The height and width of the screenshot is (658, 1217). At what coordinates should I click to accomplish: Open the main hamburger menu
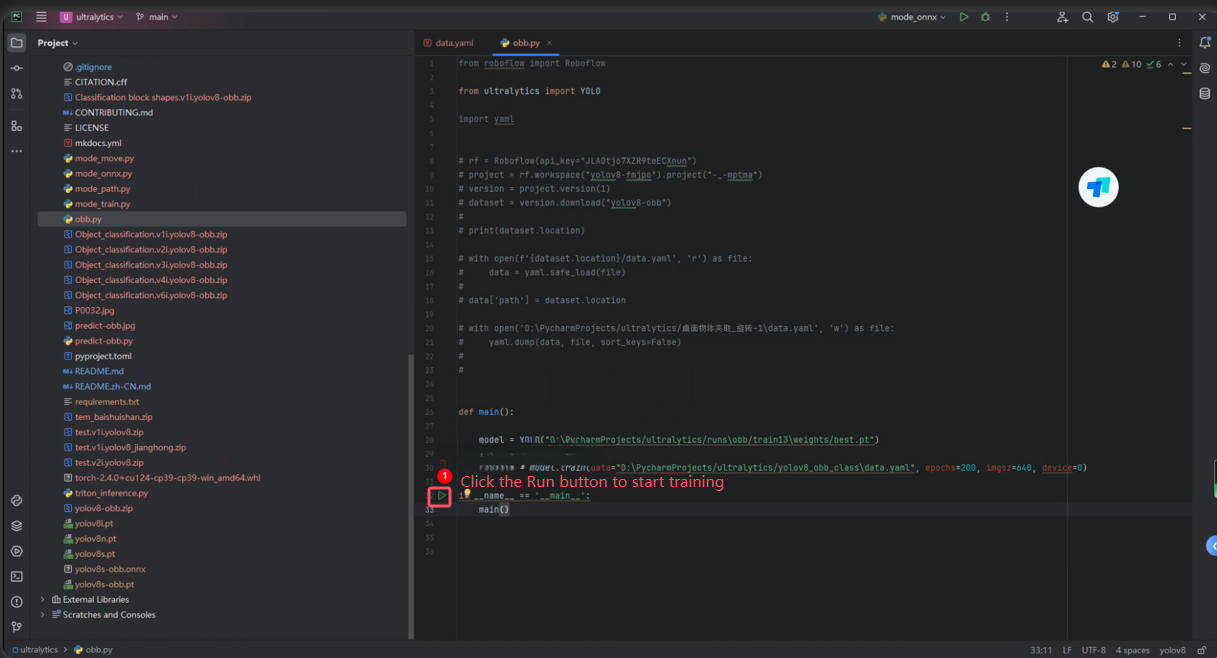[41, 17]
